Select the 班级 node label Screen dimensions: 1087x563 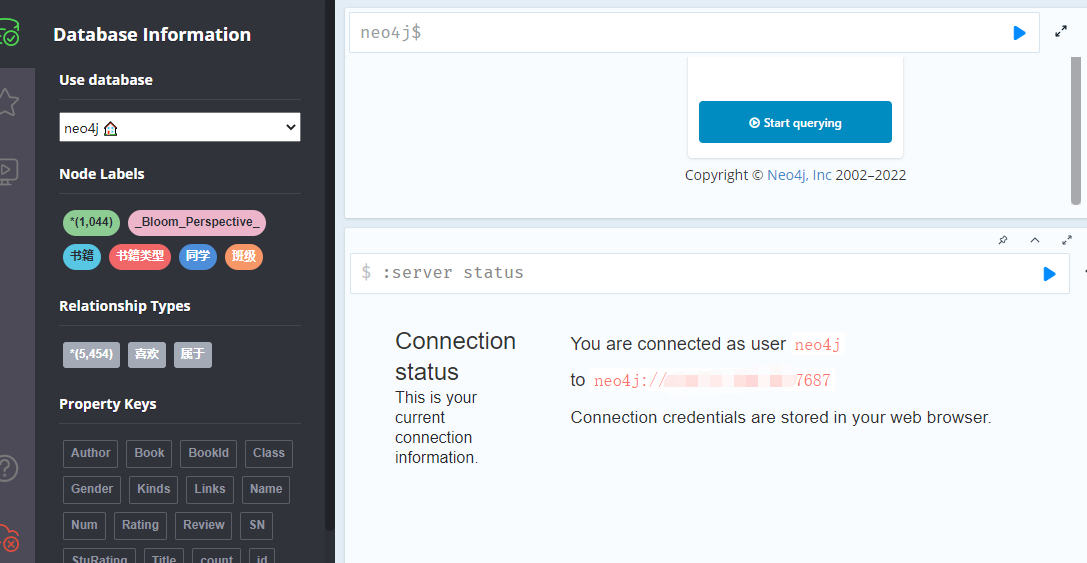tap(244, 257)
